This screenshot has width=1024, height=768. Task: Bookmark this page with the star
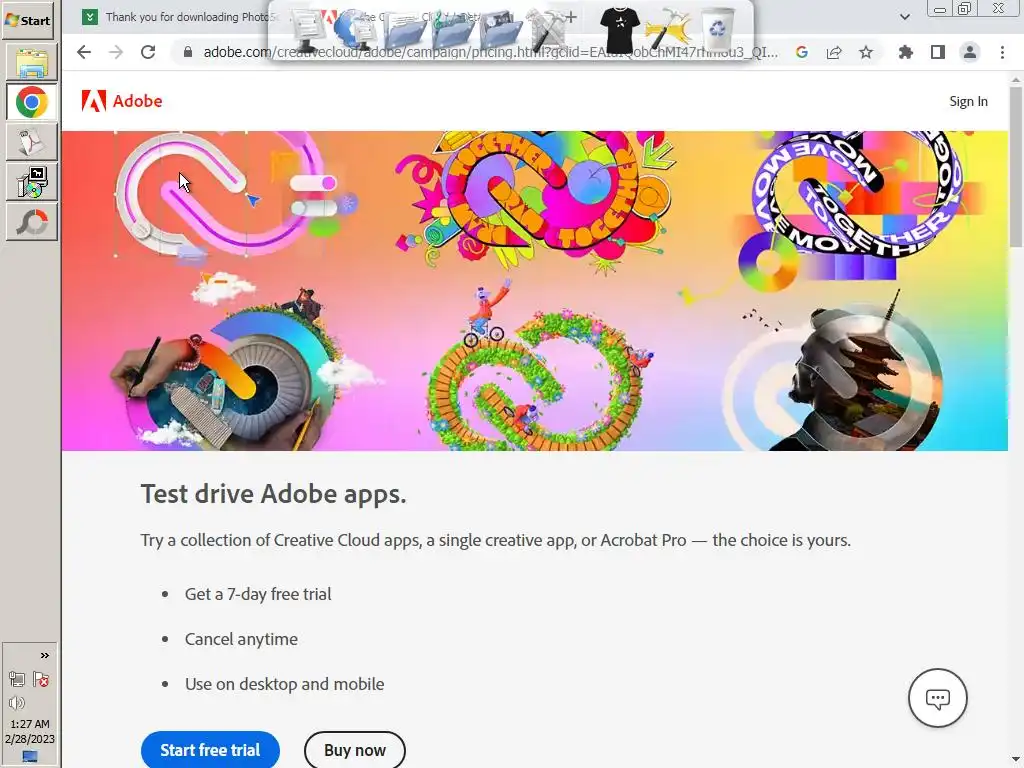click(x=866, y=52)
